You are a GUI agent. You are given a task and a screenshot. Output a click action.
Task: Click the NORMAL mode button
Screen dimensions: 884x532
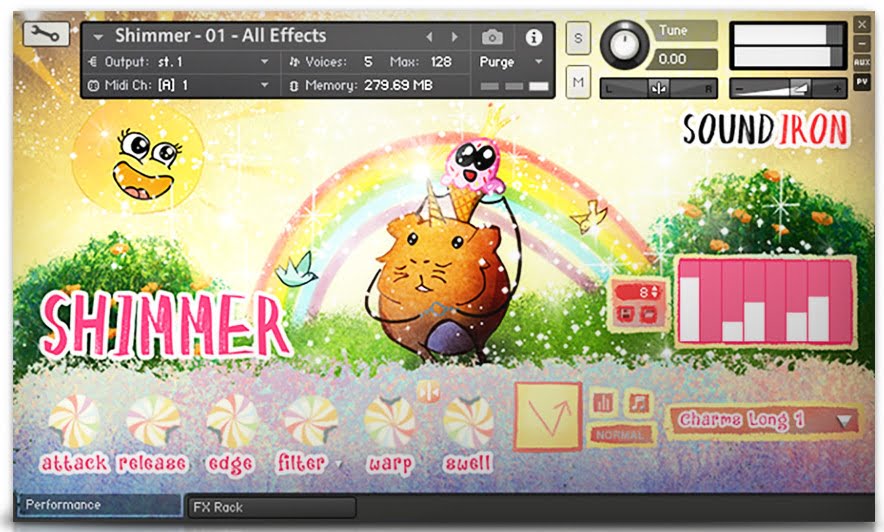621,435
